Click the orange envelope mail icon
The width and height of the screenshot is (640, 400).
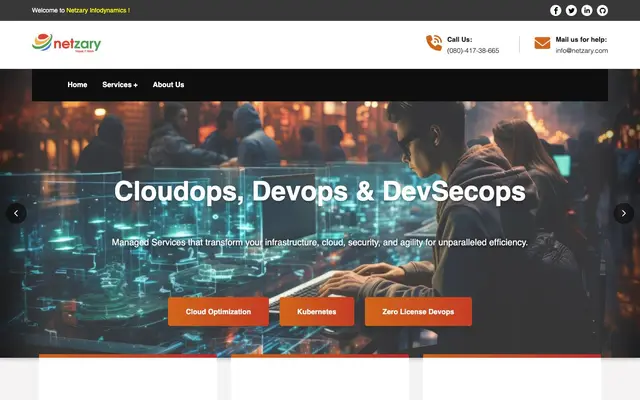click(542, 43)
